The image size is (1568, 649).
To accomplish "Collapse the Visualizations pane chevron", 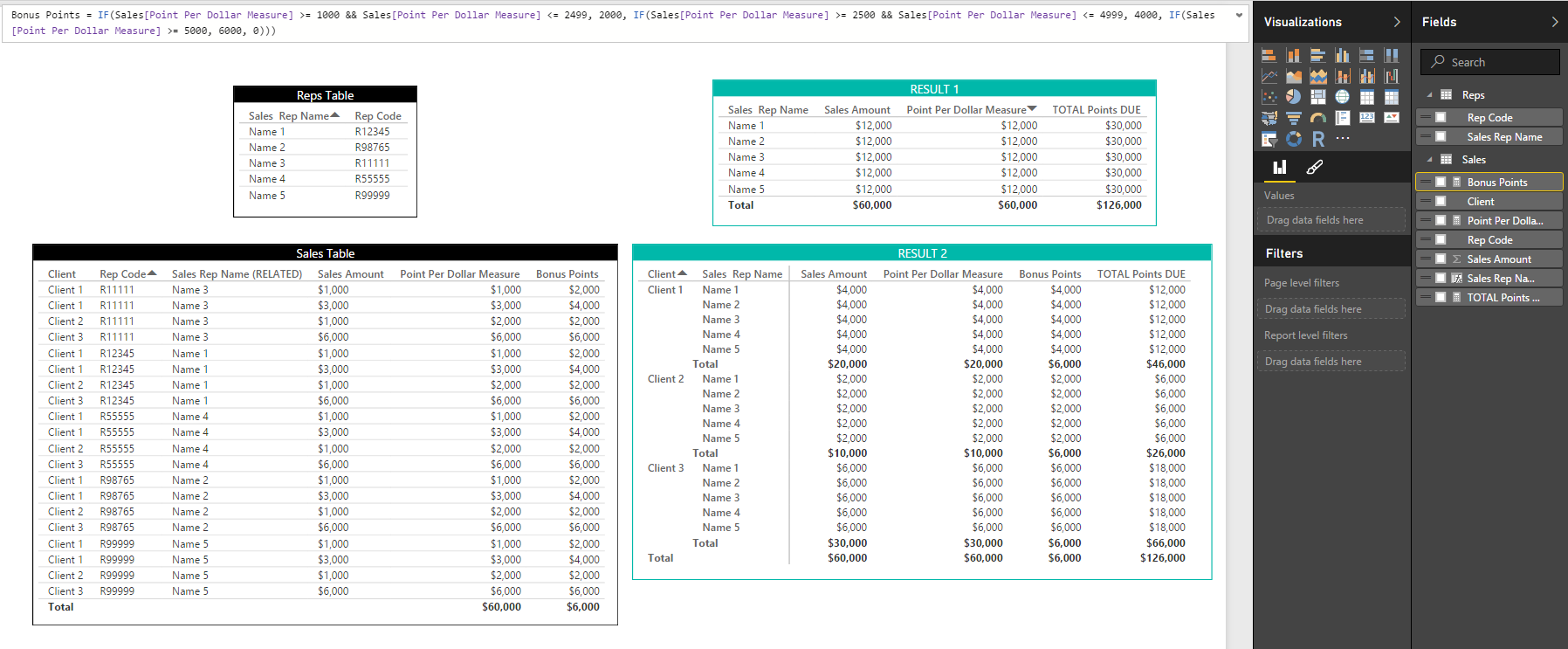I will point(1397,22).
